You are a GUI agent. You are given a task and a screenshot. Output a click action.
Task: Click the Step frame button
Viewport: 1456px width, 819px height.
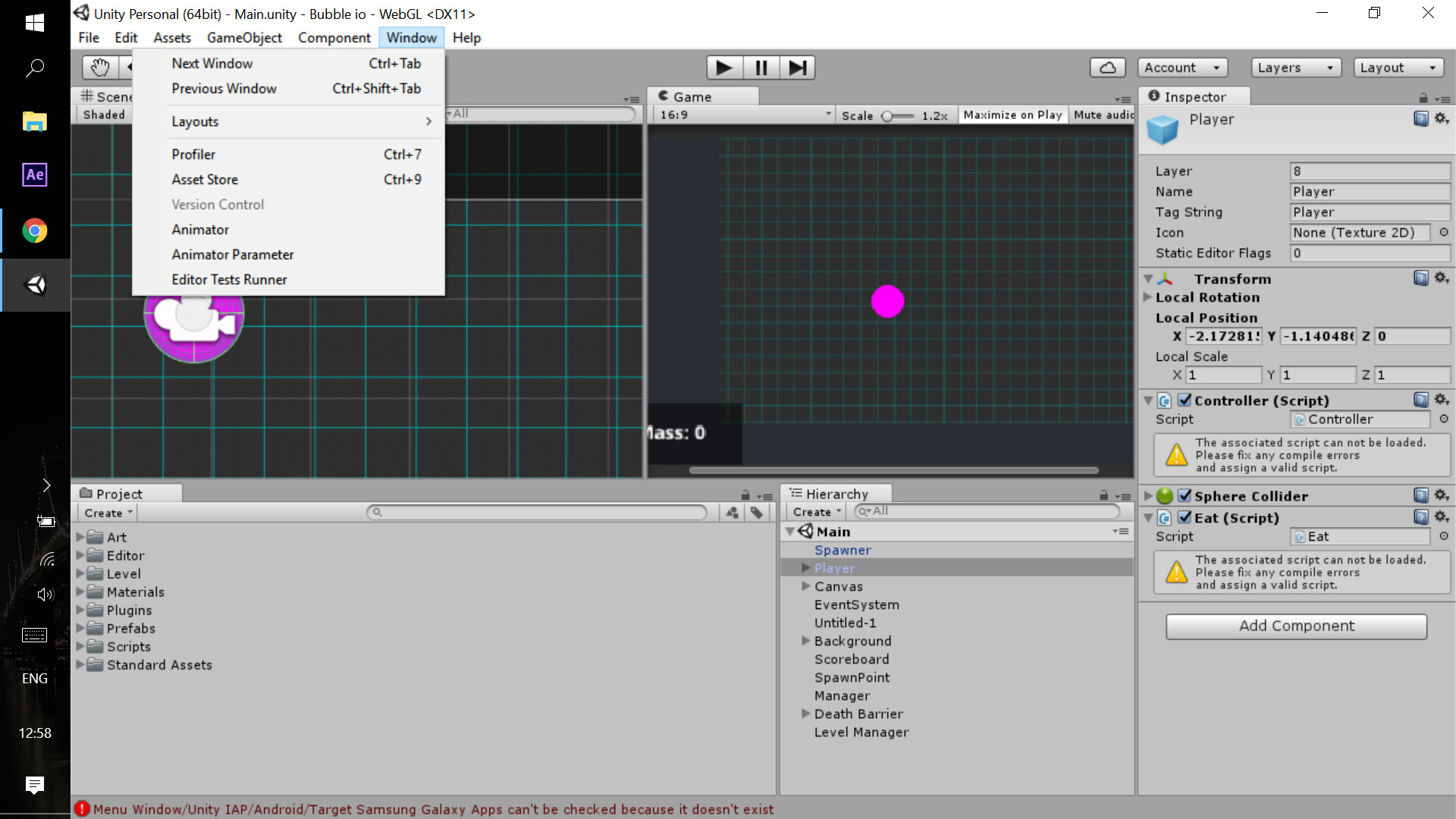click(797, 67)
